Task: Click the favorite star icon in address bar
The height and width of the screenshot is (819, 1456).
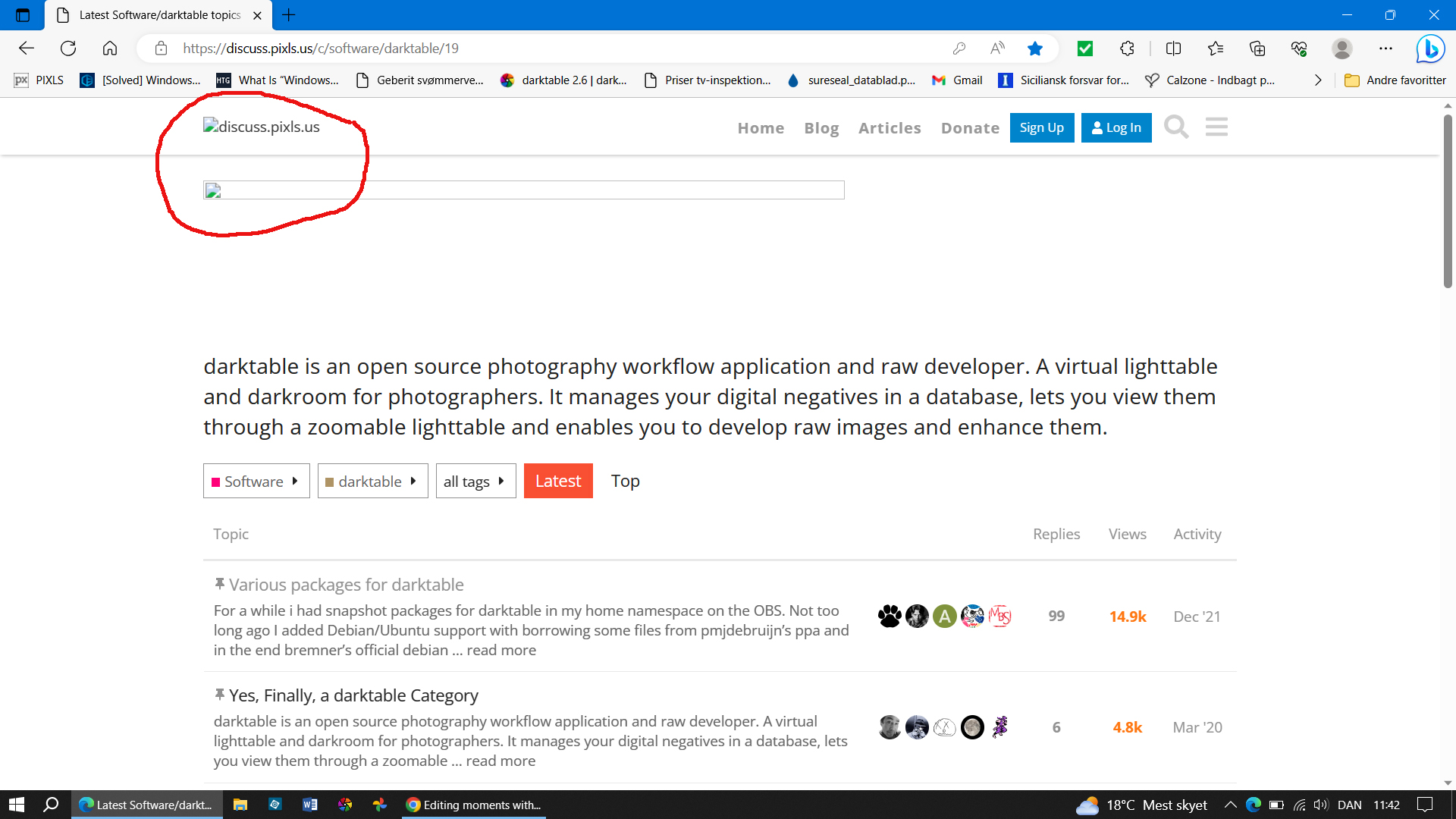Action: click(1034, 49)
